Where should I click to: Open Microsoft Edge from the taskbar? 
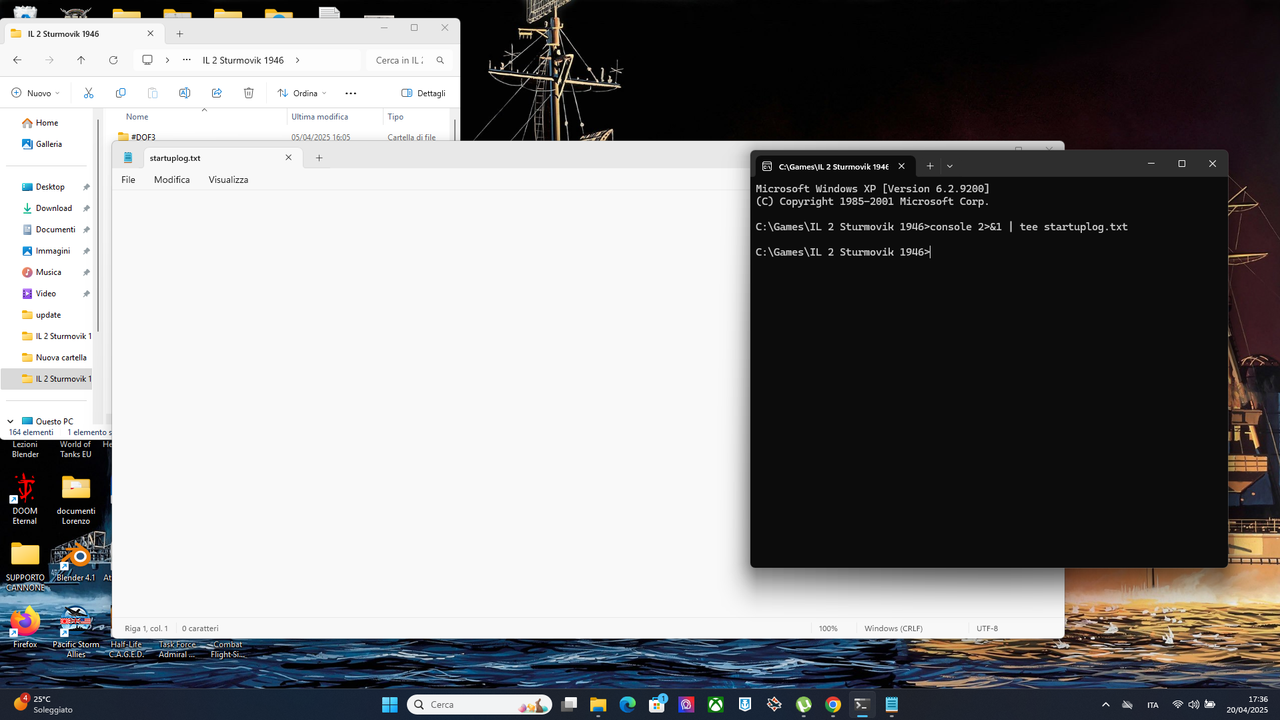(627, 704)
